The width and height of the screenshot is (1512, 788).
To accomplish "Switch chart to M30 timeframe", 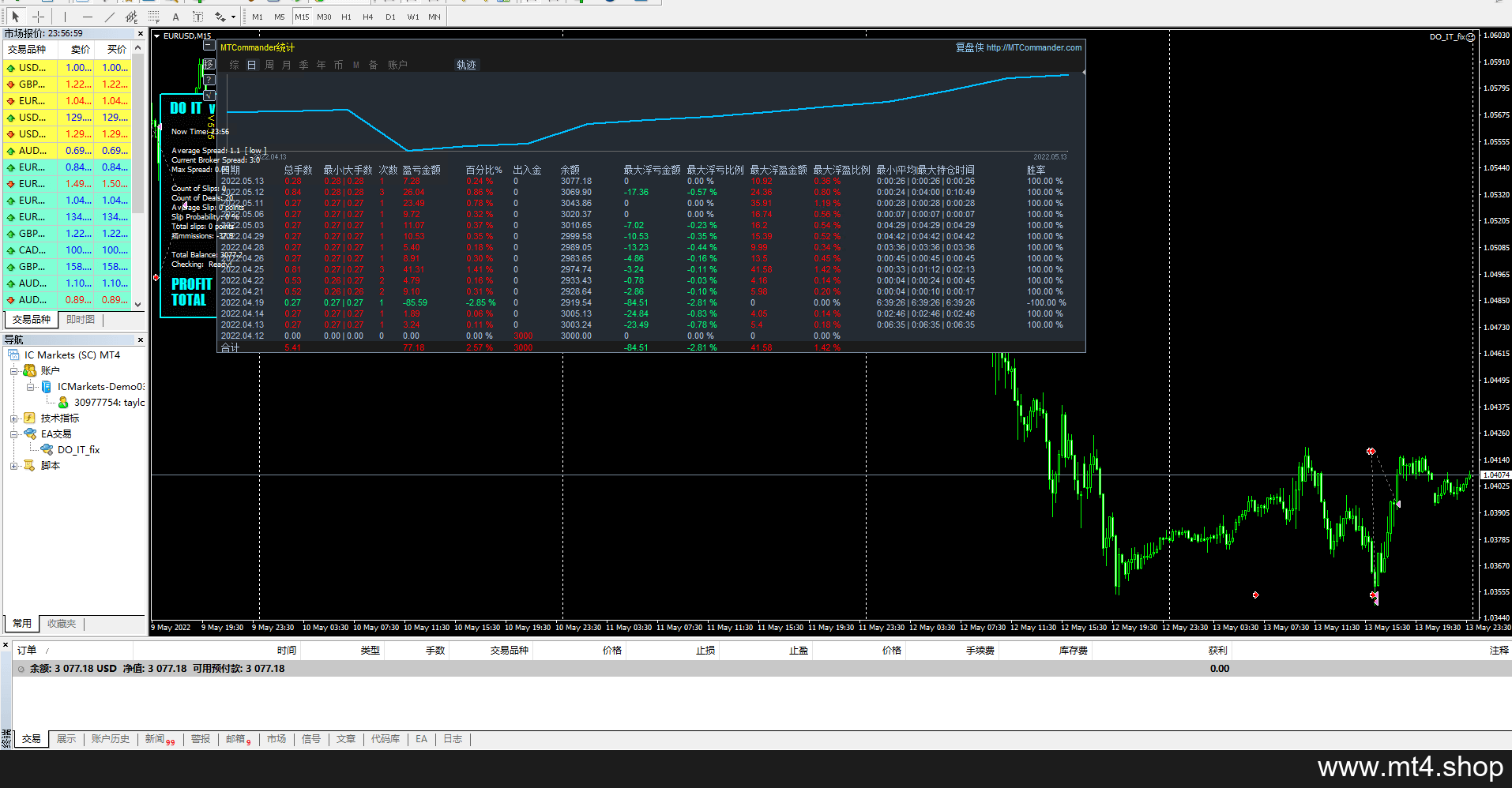I will (324, 17).
